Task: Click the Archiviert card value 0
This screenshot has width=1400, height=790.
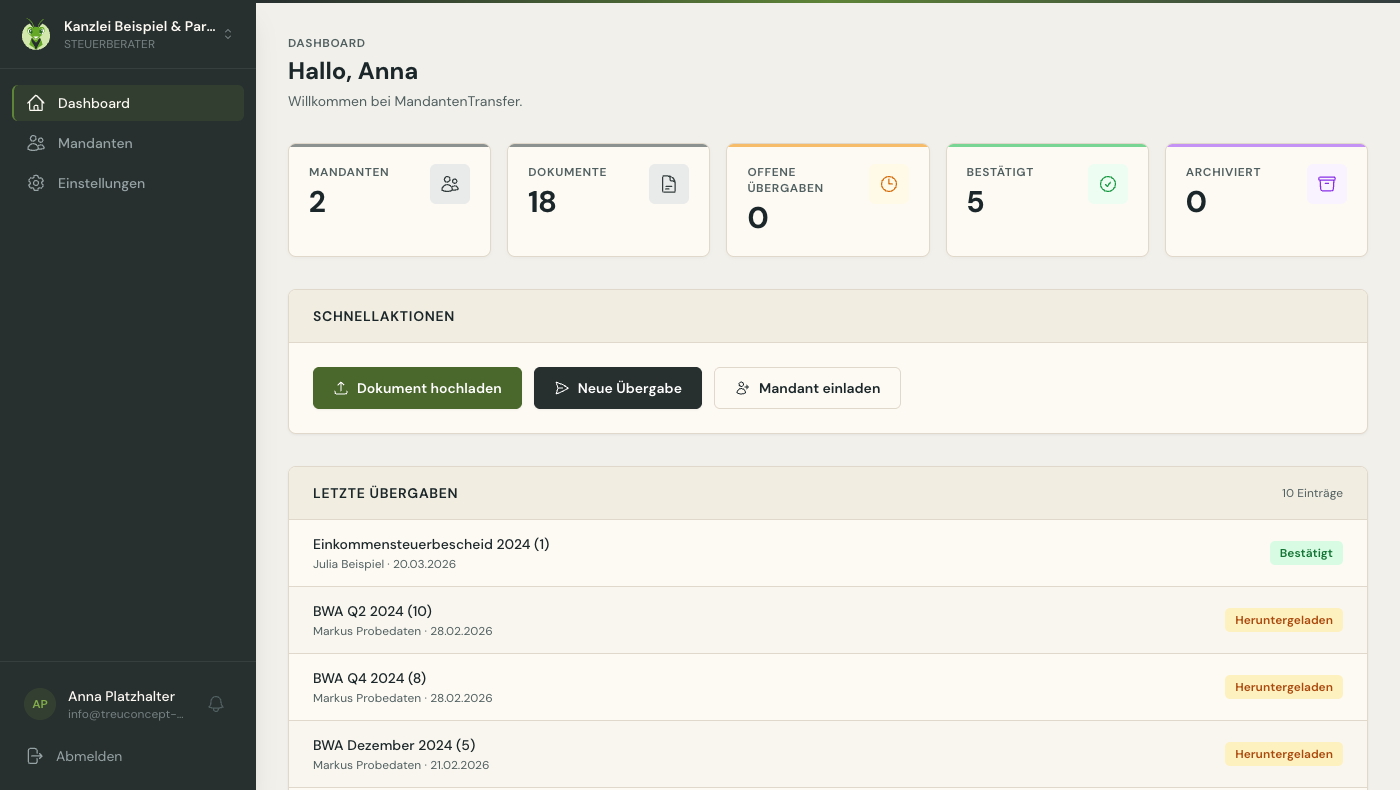Action: (x=1196, y=202)
